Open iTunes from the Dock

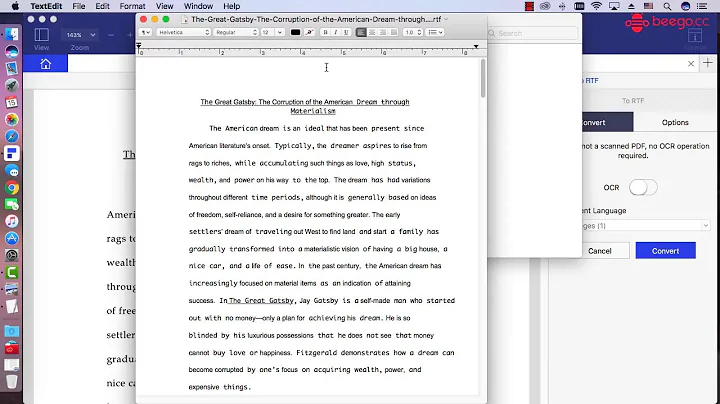[12, 222]
